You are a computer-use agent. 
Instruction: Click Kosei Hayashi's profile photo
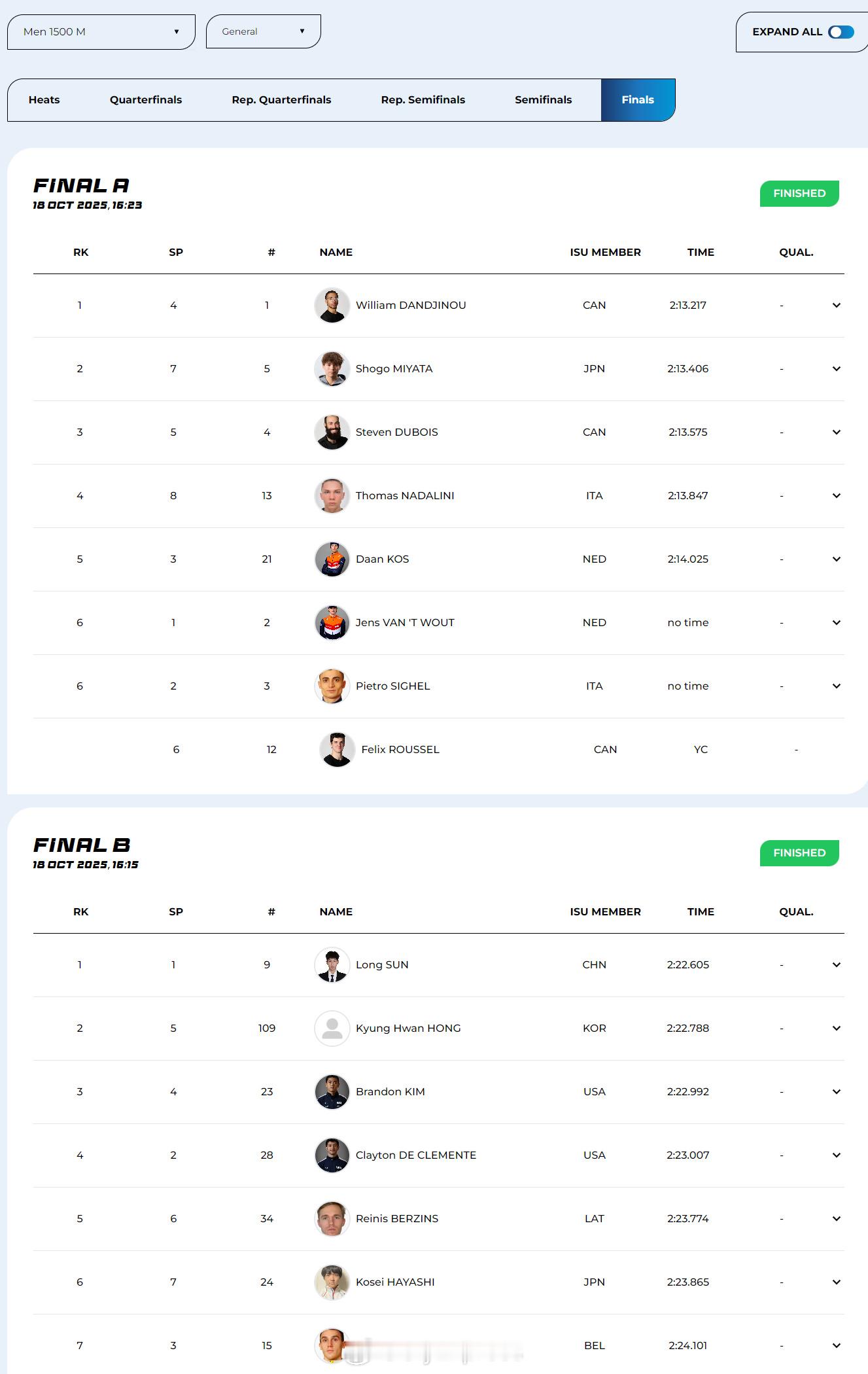pos(332,1282)
